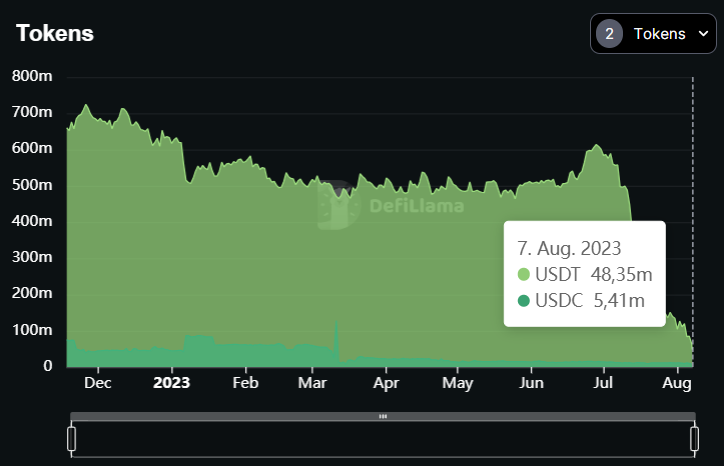Screen dimensions: 724x466
Task: Click the '400m' y-axis label
Action: [x=32, y=221]
